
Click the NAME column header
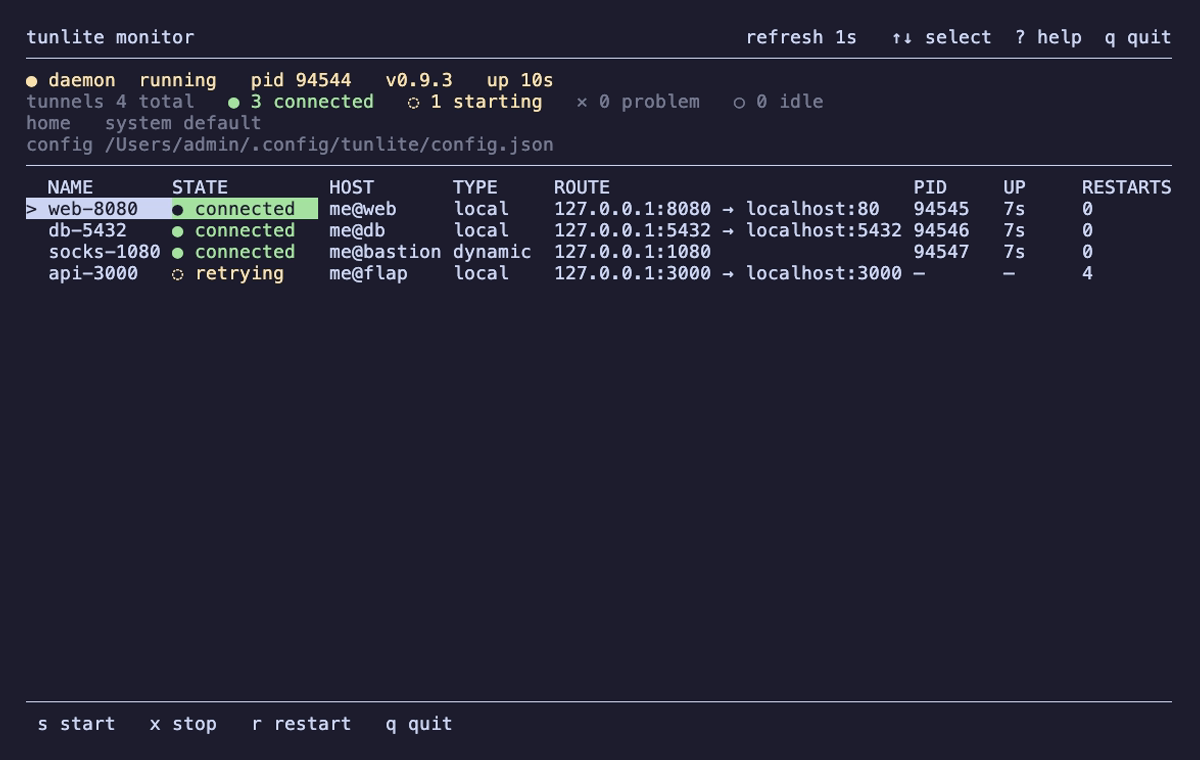[x=70, y=187]
